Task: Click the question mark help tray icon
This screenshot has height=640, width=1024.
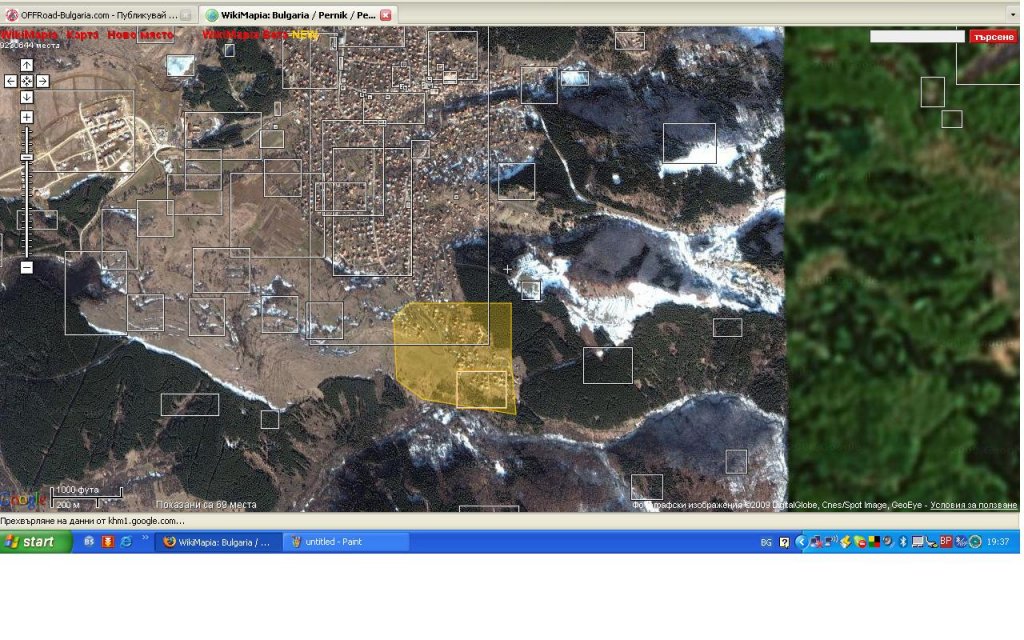Action: 784,542
